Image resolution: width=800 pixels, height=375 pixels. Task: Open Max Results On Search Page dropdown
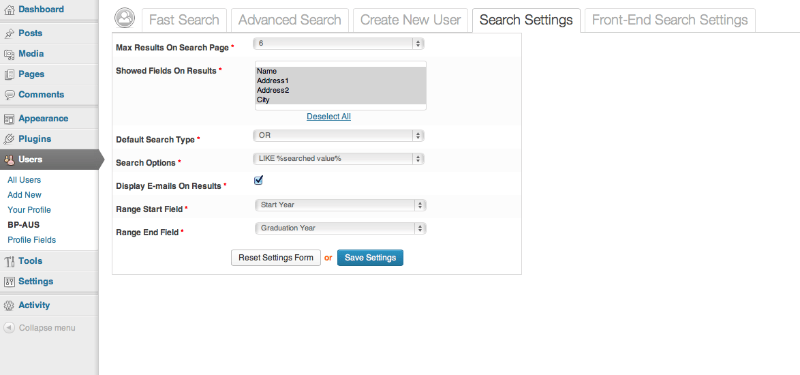click(338, 44)
